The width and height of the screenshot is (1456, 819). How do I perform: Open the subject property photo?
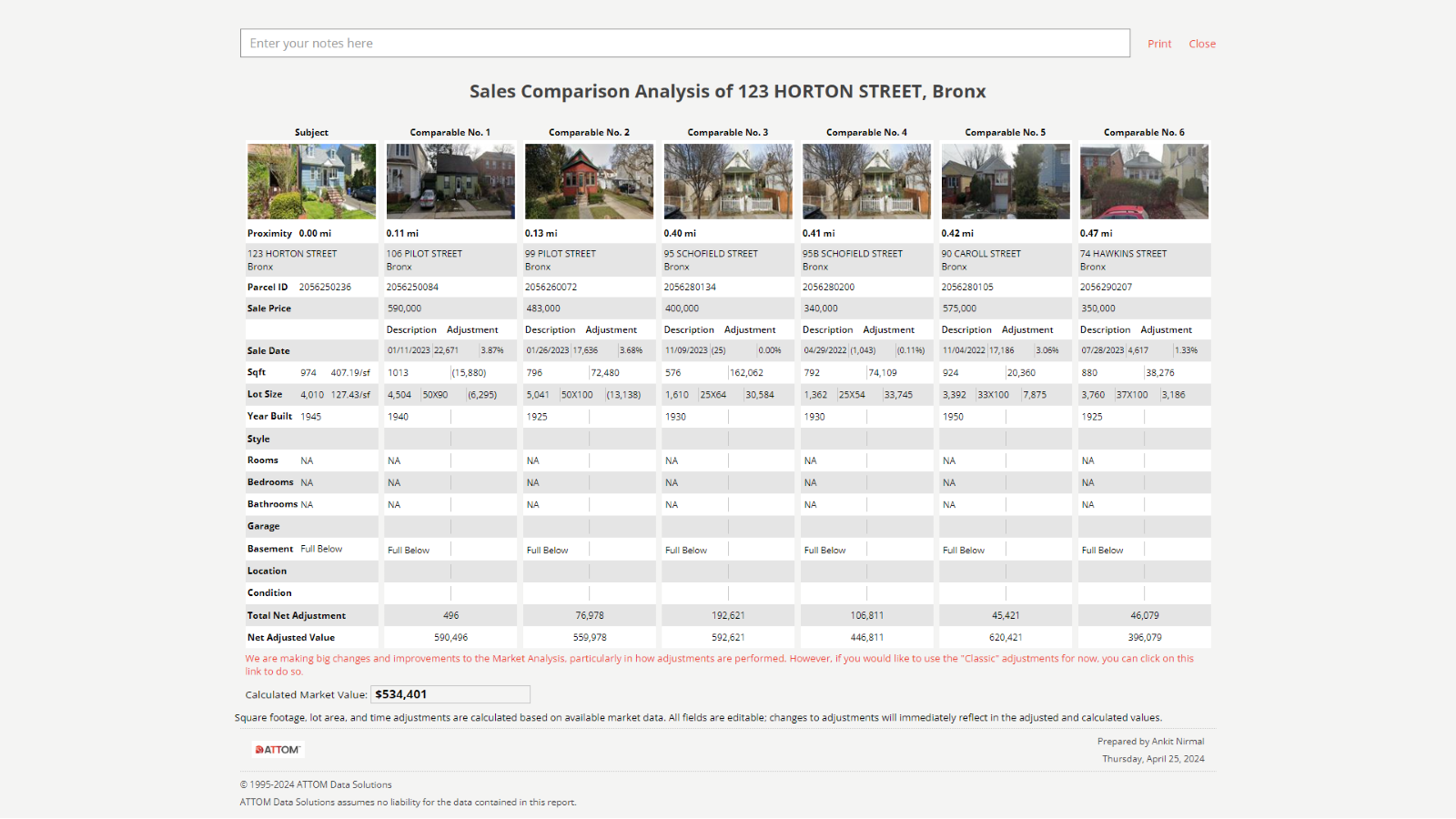pyautogui.click(x=311, y=181)
